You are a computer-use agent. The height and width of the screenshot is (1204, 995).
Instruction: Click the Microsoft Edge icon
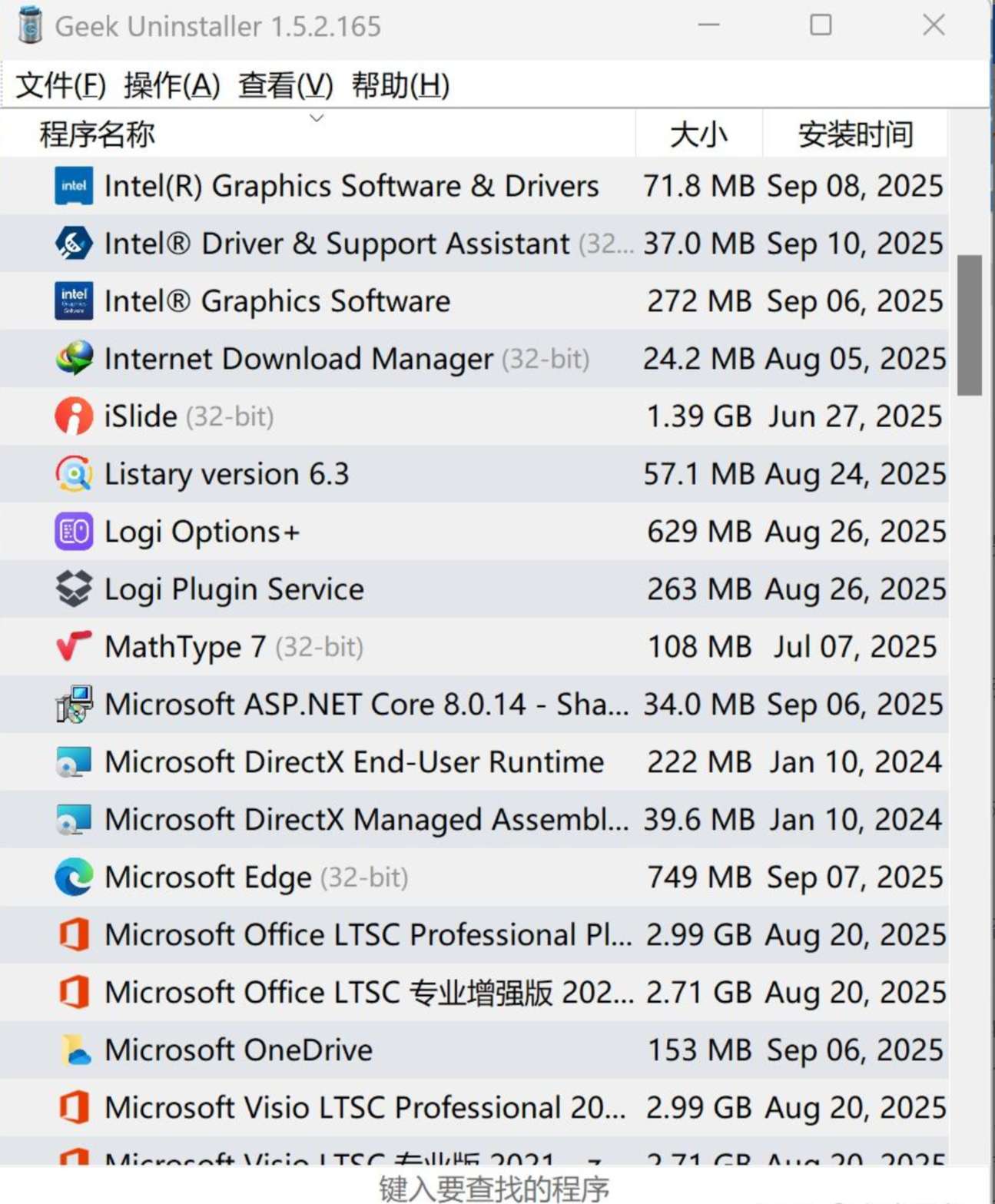pyautogui.click(x=74, y=877)
